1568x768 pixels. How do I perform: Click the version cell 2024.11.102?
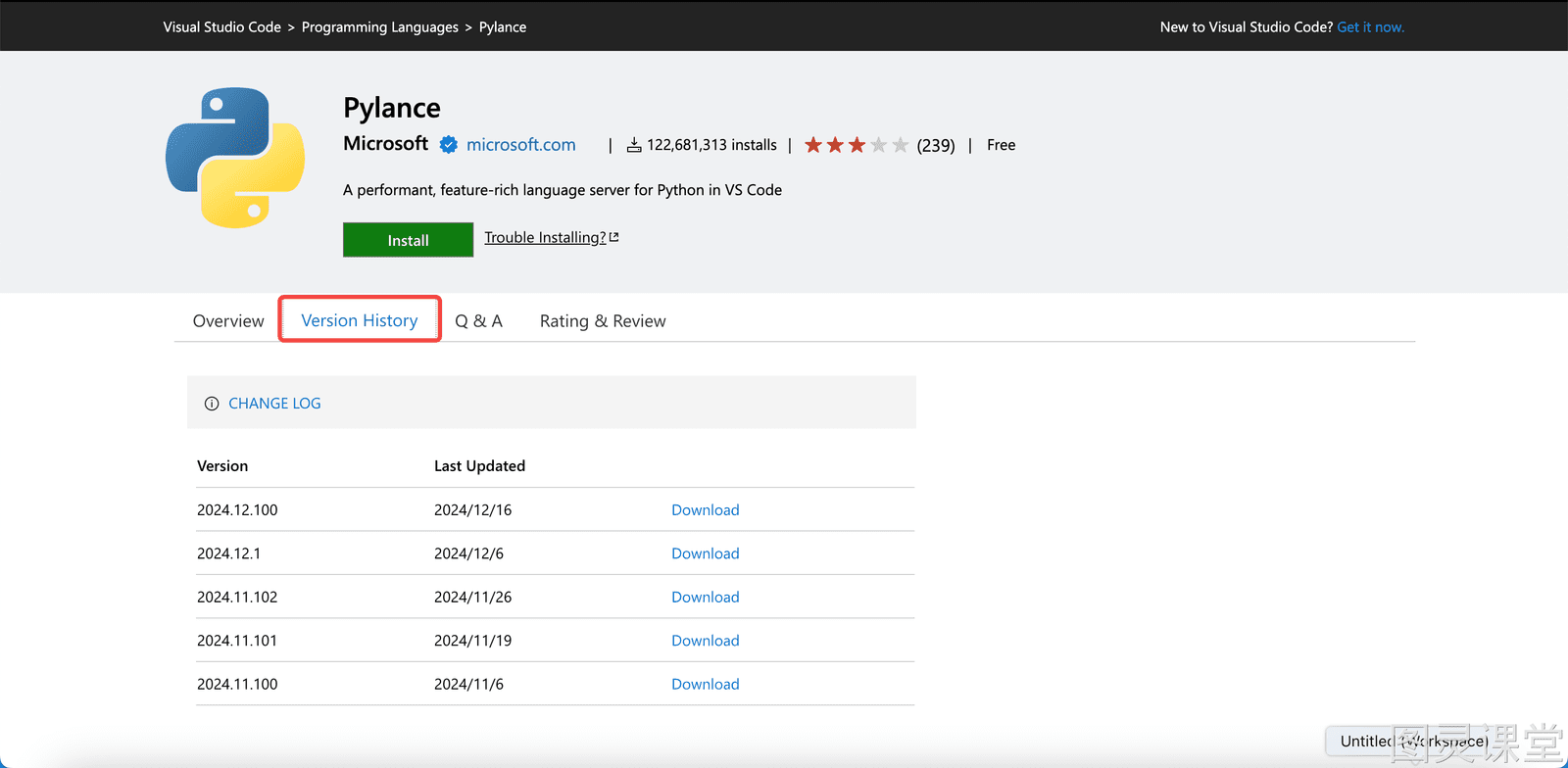click(237, 598)
